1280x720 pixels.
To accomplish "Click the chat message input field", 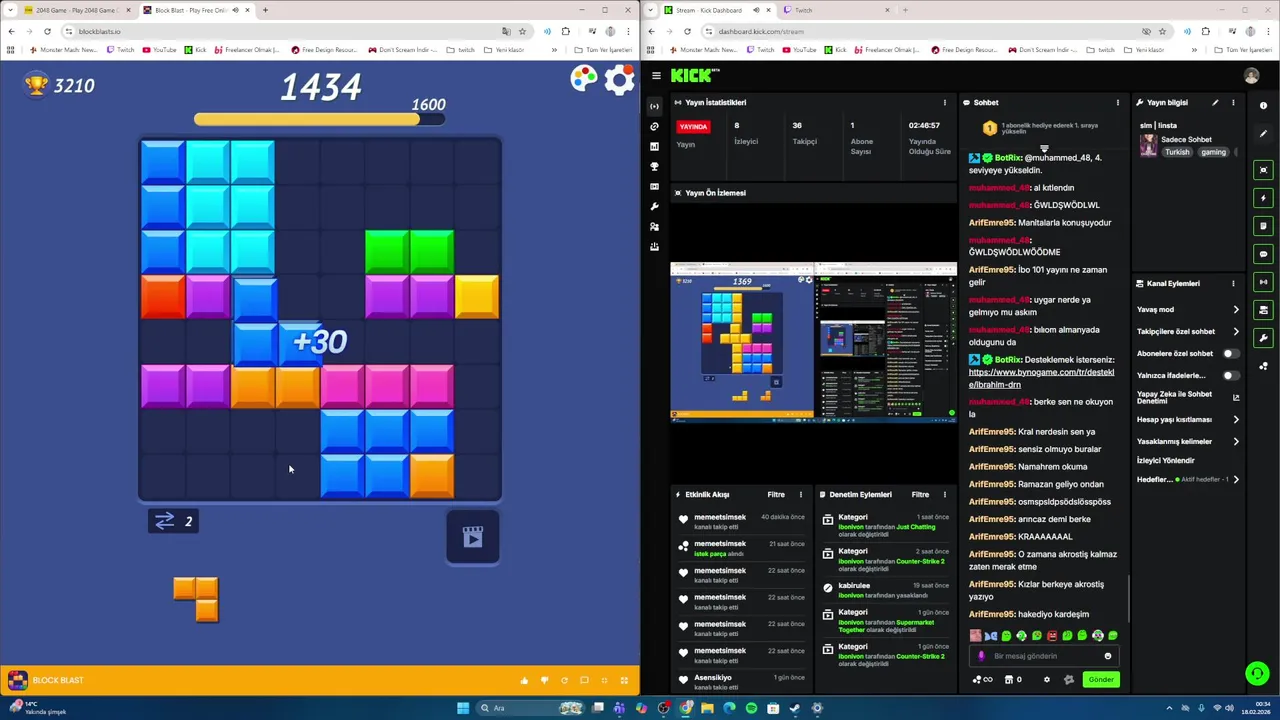I will [1044, 656].
